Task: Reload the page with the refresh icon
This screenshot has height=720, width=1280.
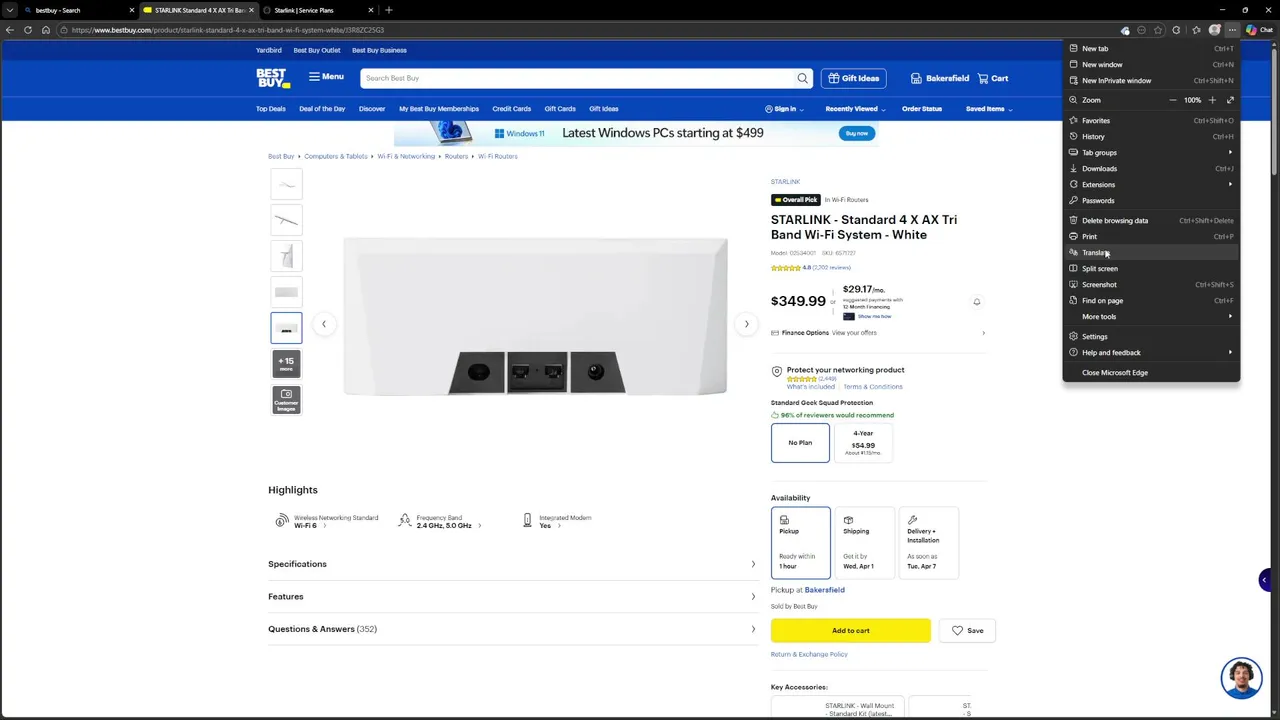Action: [28, 30]
